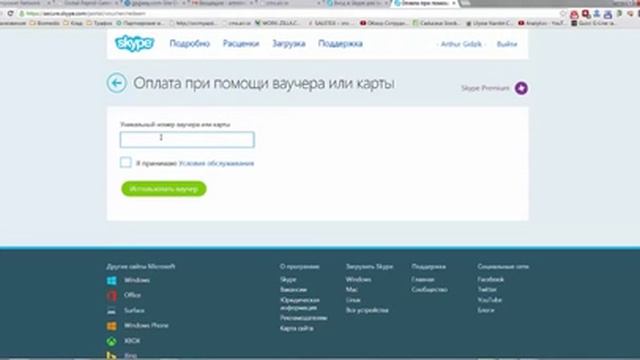Click the Bing icon in footer
Viewport: 640px width, 360px height.
pyautogui.click(x=111, y=356)
